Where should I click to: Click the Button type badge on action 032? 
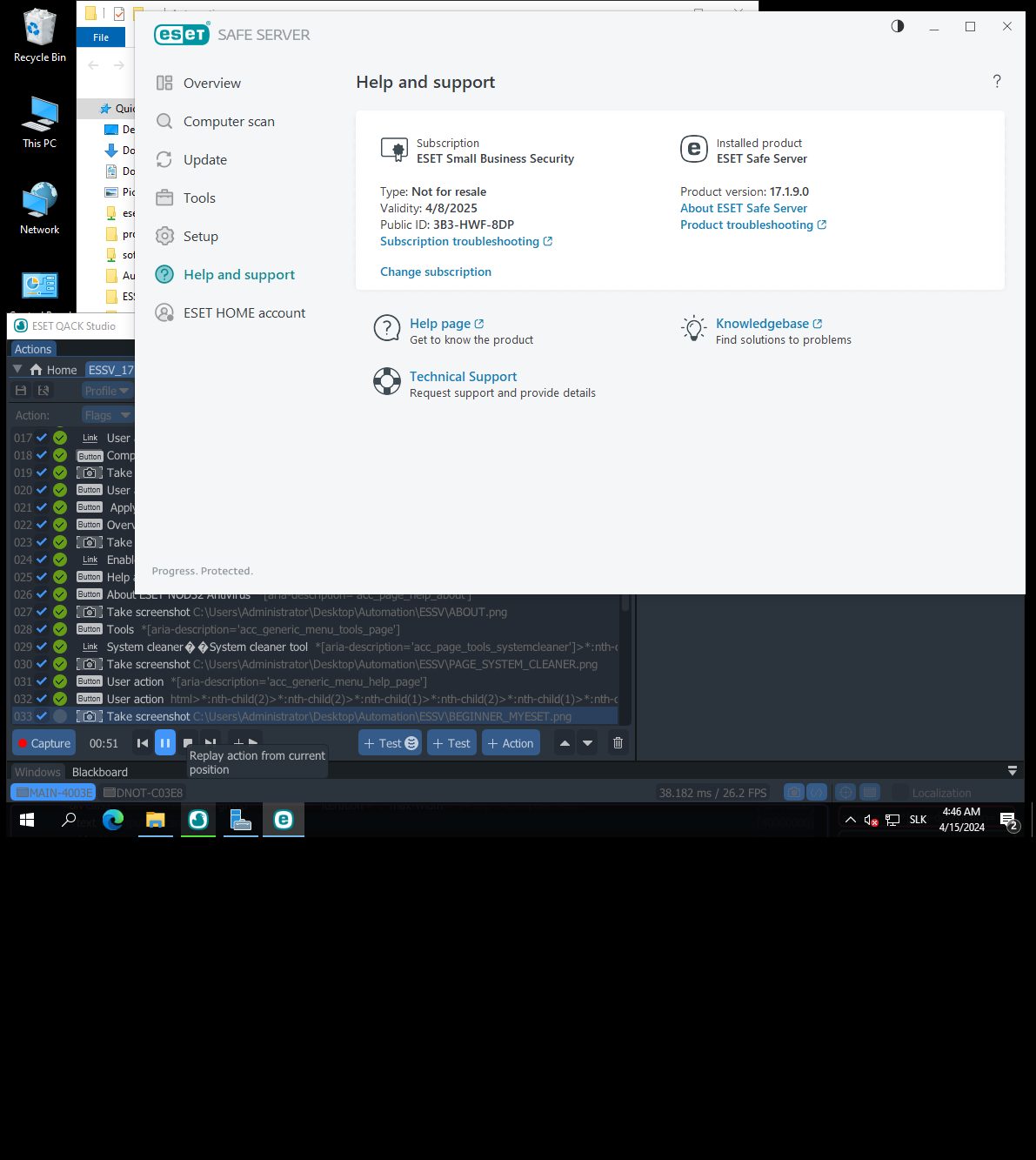[90, 699]
